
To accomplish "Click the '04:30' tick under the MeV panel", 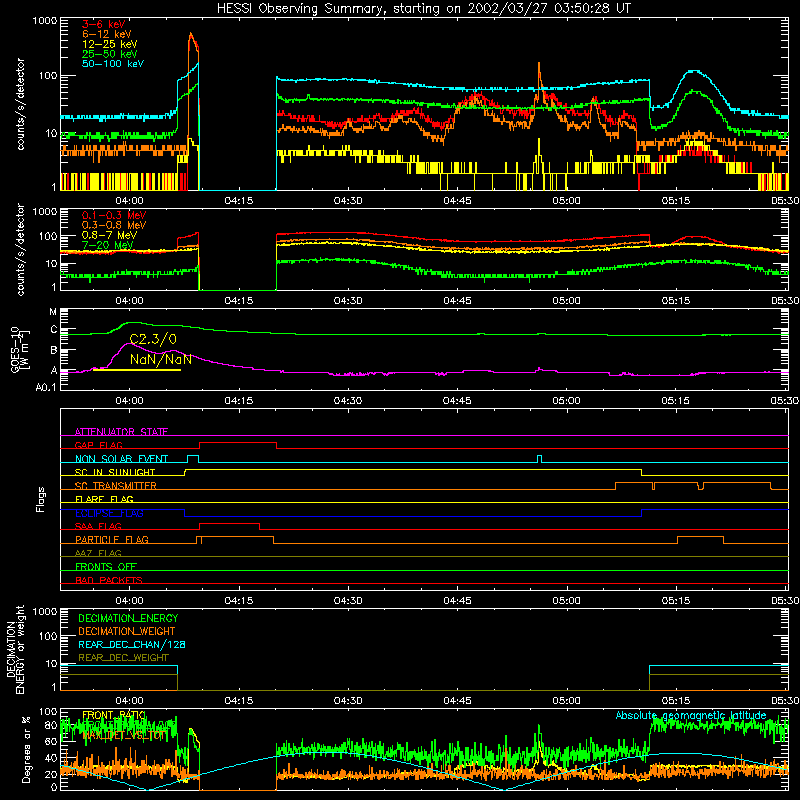I will pos(348,301).
